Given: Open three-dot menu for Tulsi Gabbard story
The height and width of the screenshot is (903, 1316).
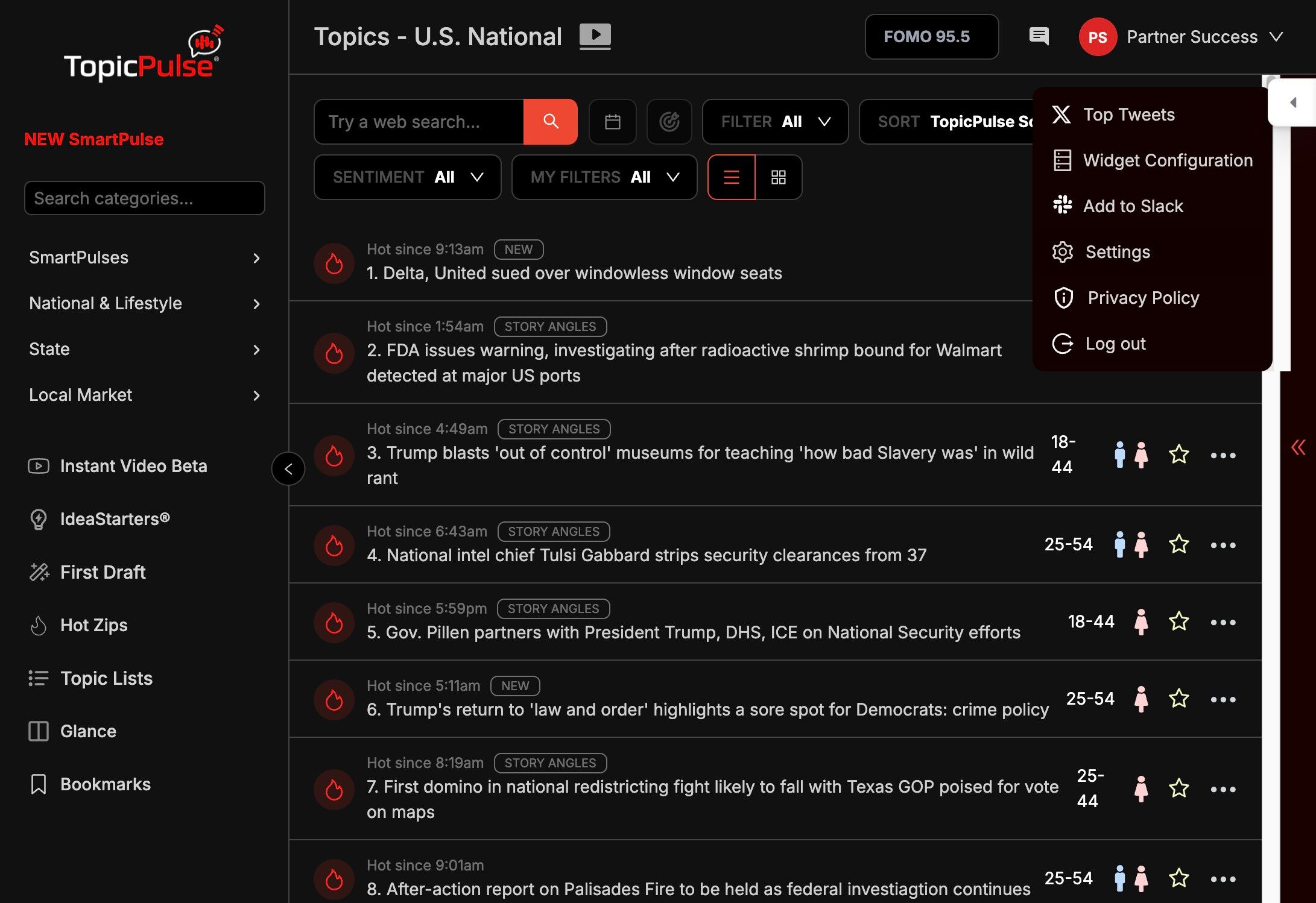Looking at the screenshot, I should (x=1223, y=545).
